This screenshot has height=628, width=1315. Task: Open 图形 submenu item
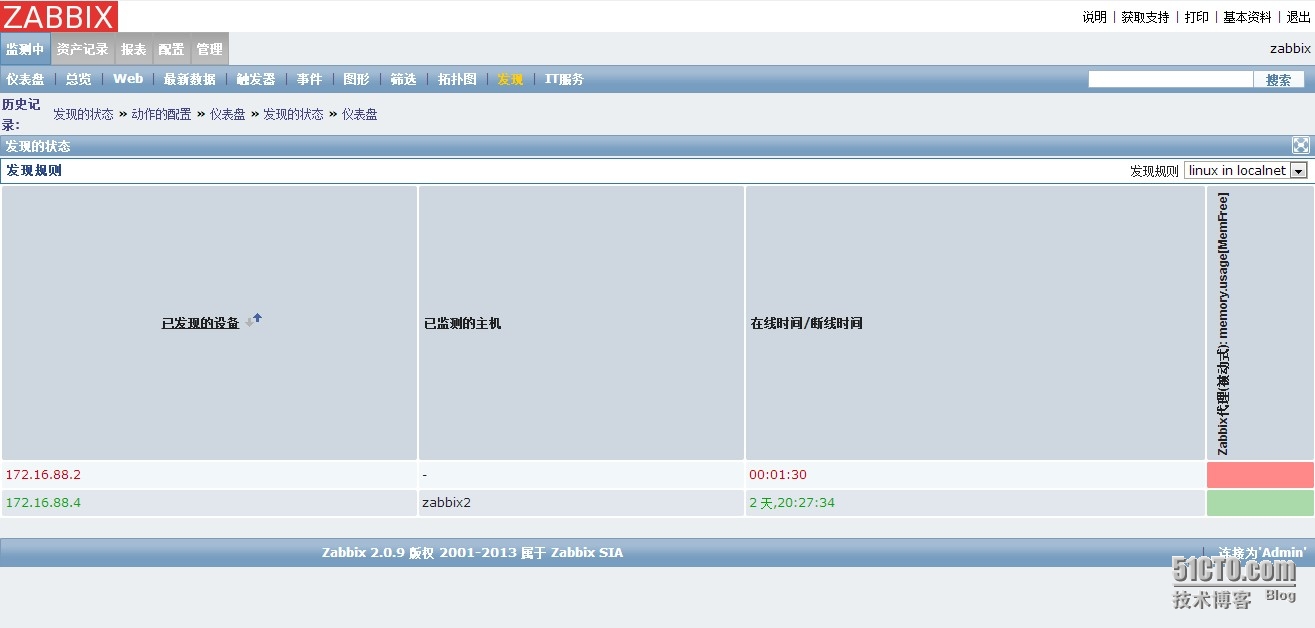(x=356, y=79)
